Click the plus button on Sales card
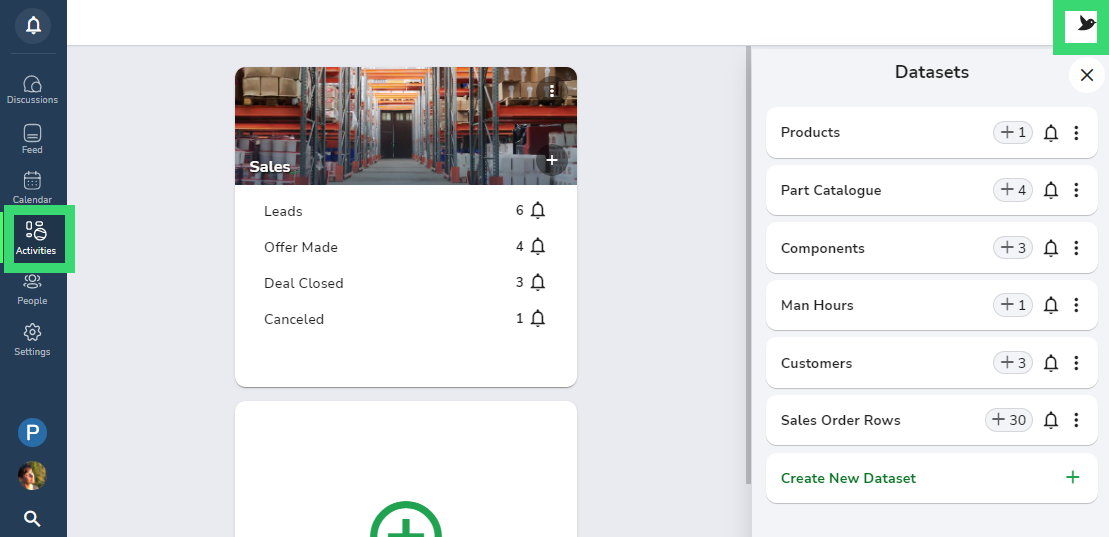 pyautogui.click(x=552, y=160)
